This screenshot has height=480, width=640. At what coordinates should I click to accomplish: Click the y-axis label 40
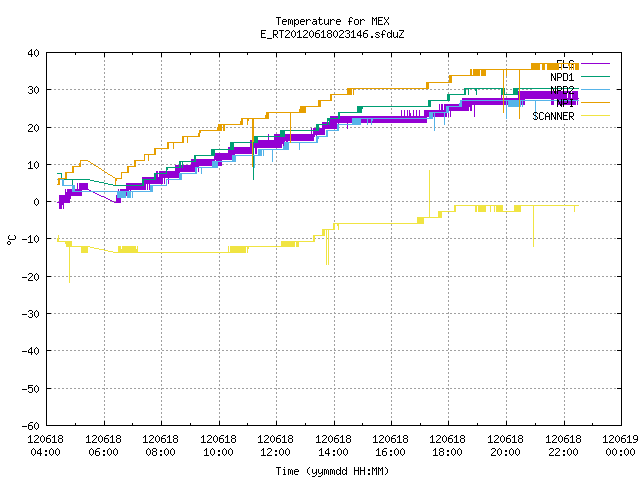[x=33, y=53]
